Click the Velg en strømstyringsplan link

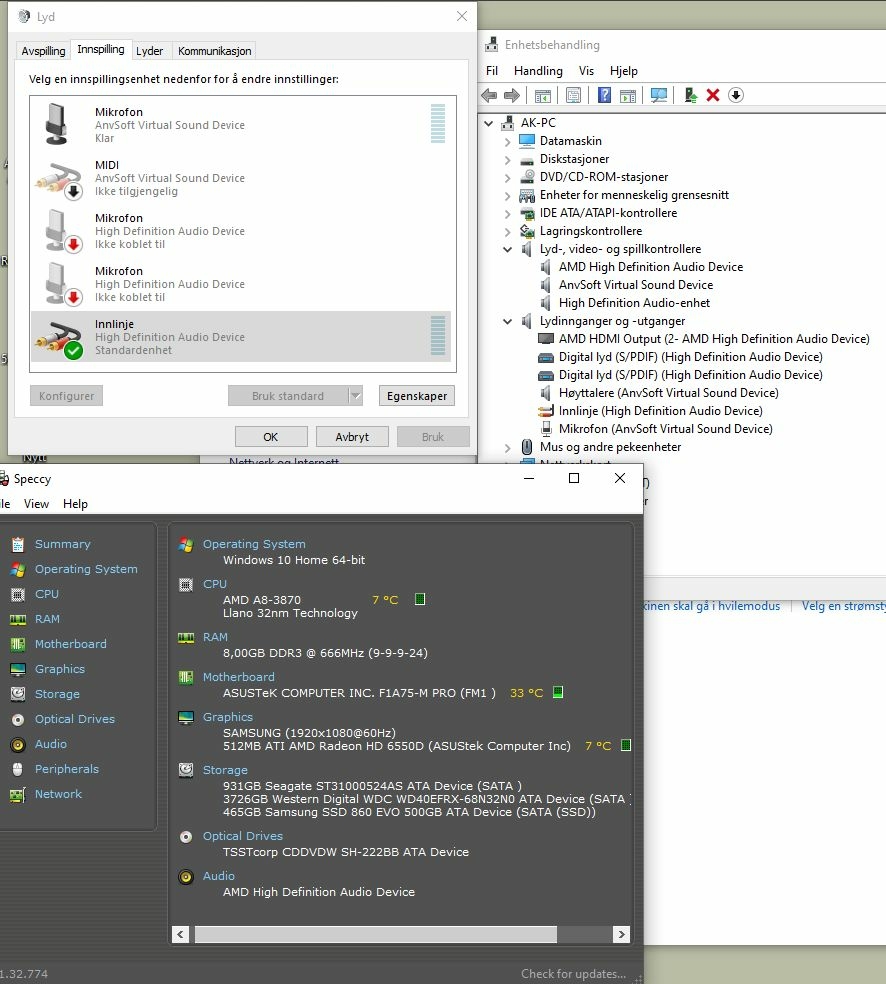843,606
